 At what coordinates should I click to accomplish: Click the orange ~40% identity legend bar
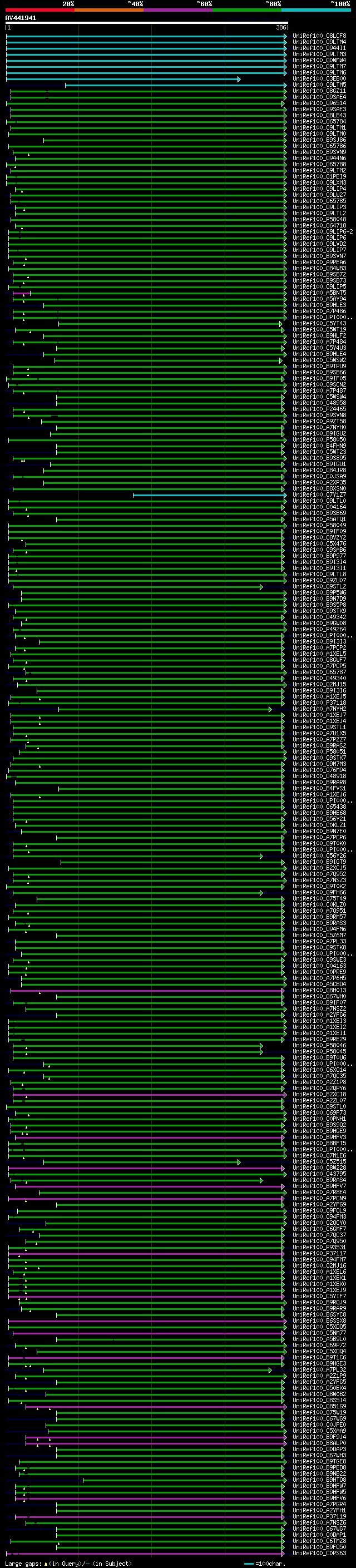[x=109, y=10]
